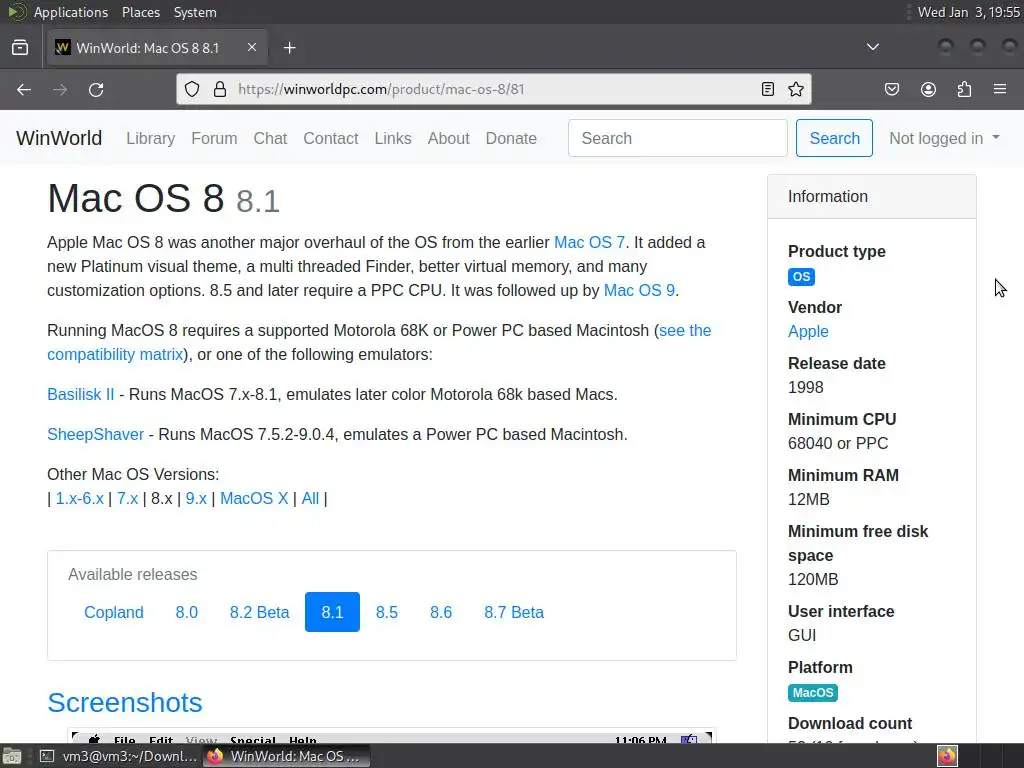The height and width of the screenshot is (768, 1024).
Task: Open the Applications menu
Action: 71,12
